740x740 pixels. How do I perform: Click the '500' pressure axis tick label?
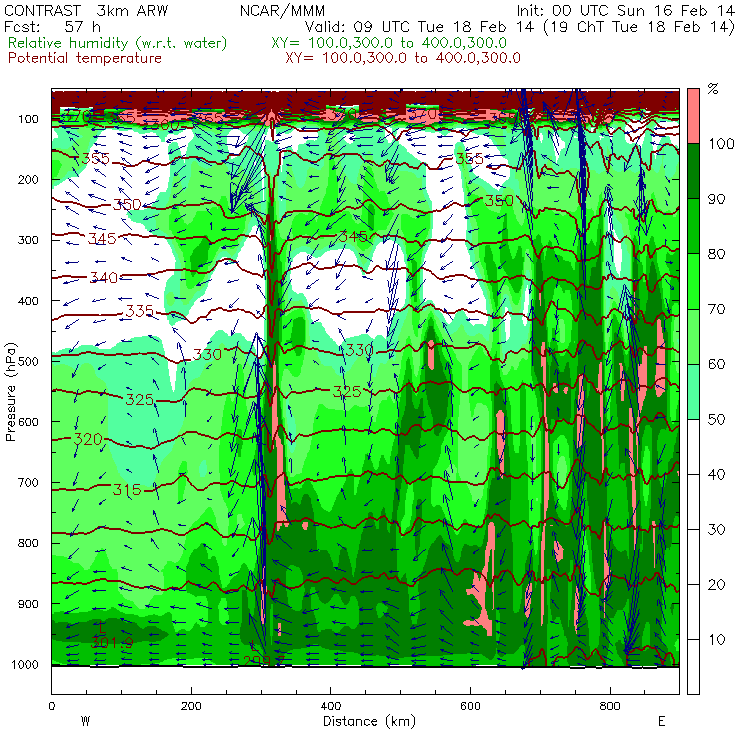(29, 361)
